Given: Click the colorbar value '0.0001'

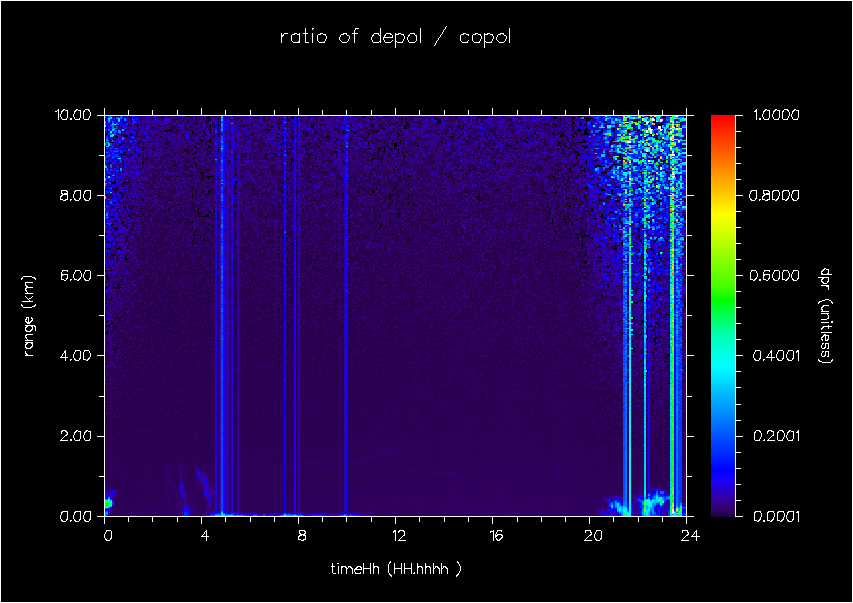Looking at the screenshot, I should point(776,516).
